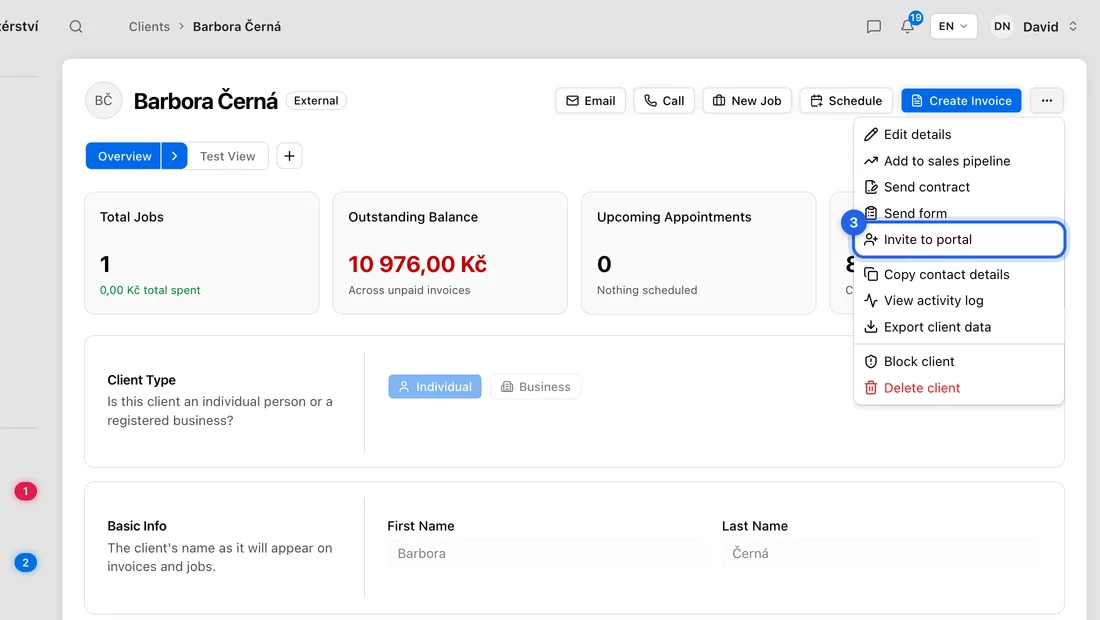Choose Invite to portal from menu
The width and height of the screenshot is (1100, 620).
pos(959,240)
